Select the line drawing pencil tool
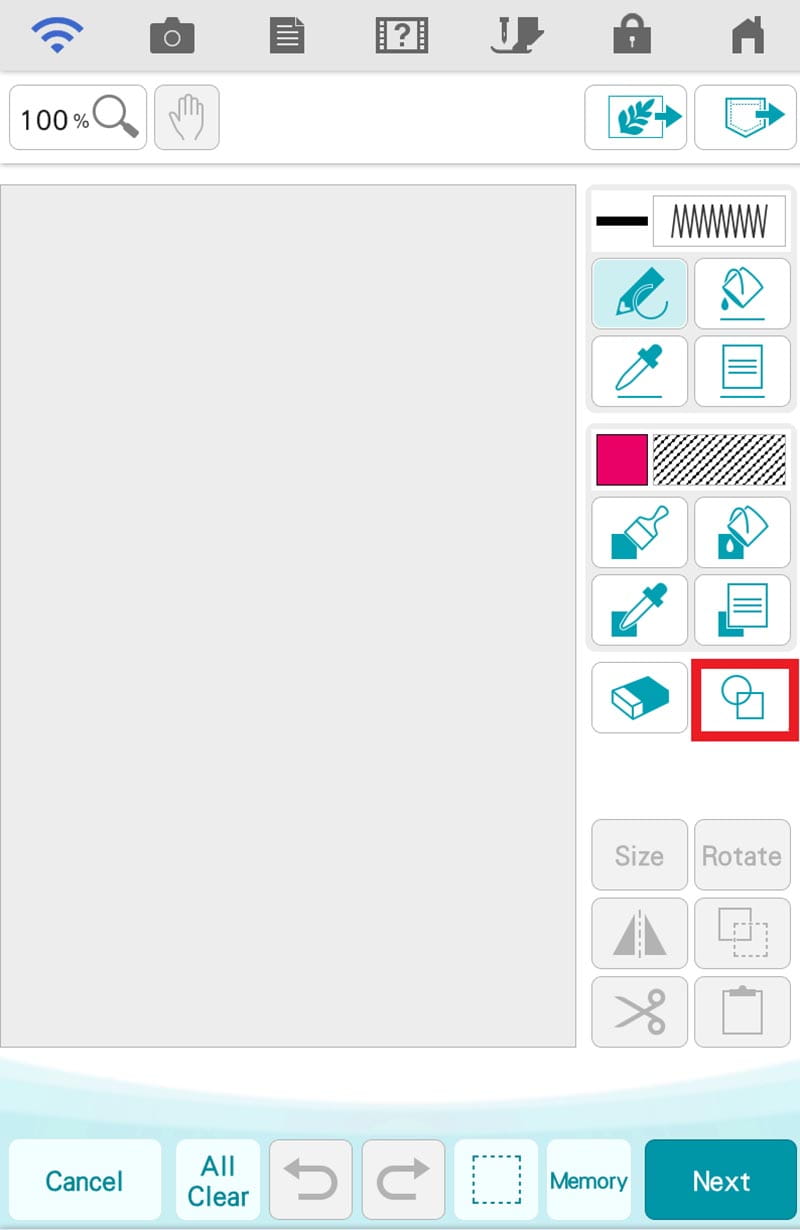 click(x=640, y=294)
